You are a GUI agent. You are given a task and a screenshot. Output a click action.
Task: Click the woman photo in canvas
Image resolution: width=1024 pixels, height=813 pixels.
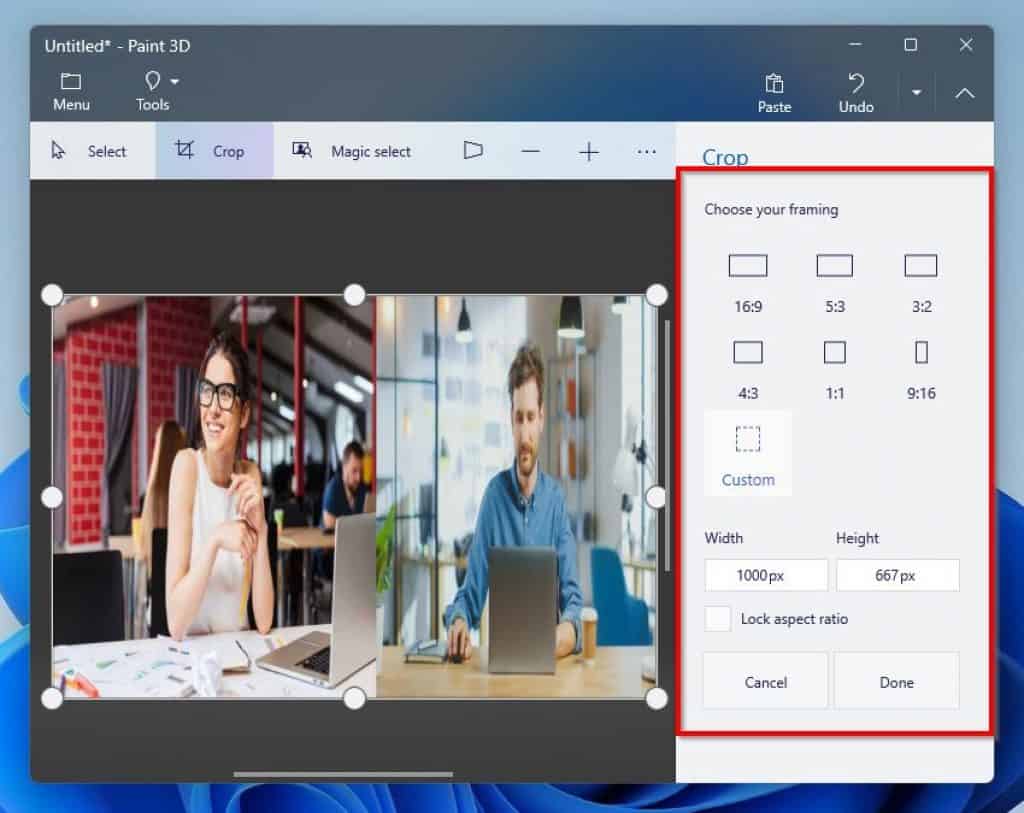pos(214,496)
